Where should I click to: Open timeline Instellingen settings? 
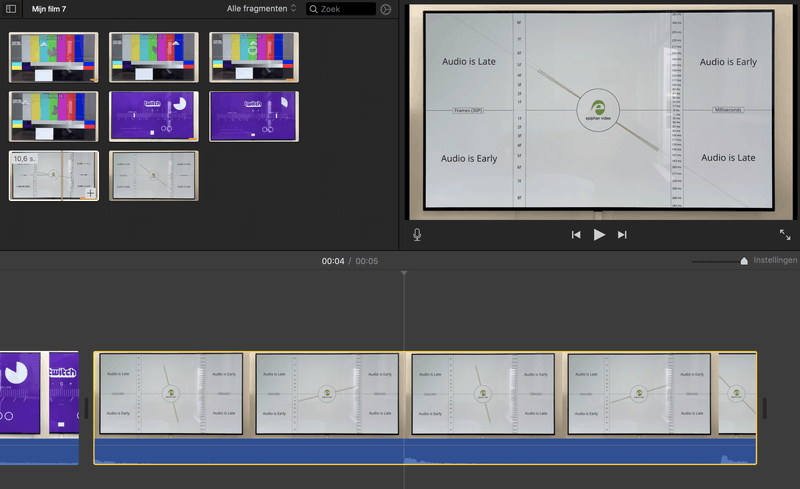click(775, 260)
